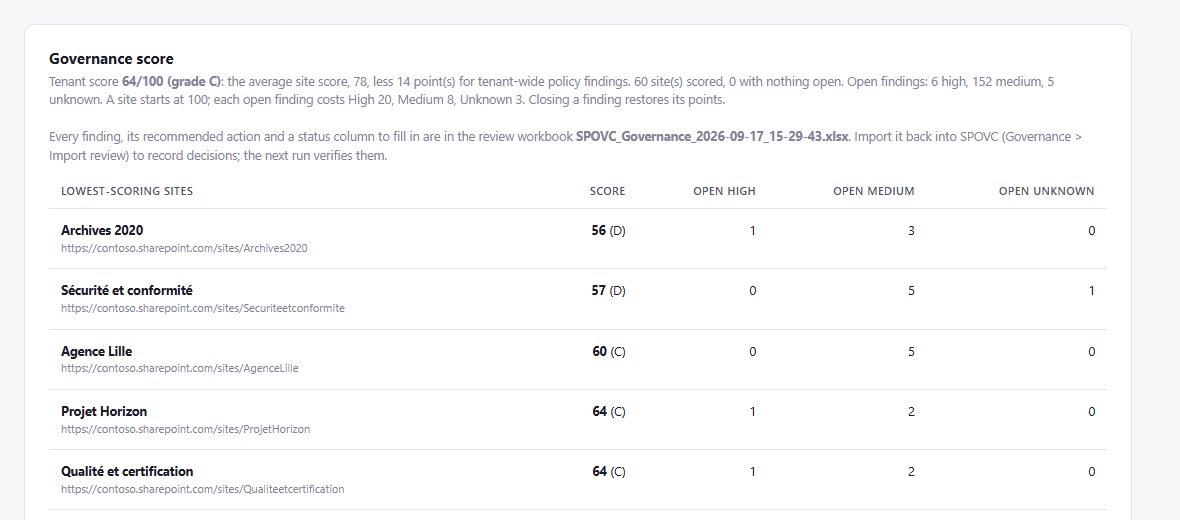Viewport: 1180px width, 520px height.
Task: Click the Lowest-scoring sites column header
Action: 127,191
